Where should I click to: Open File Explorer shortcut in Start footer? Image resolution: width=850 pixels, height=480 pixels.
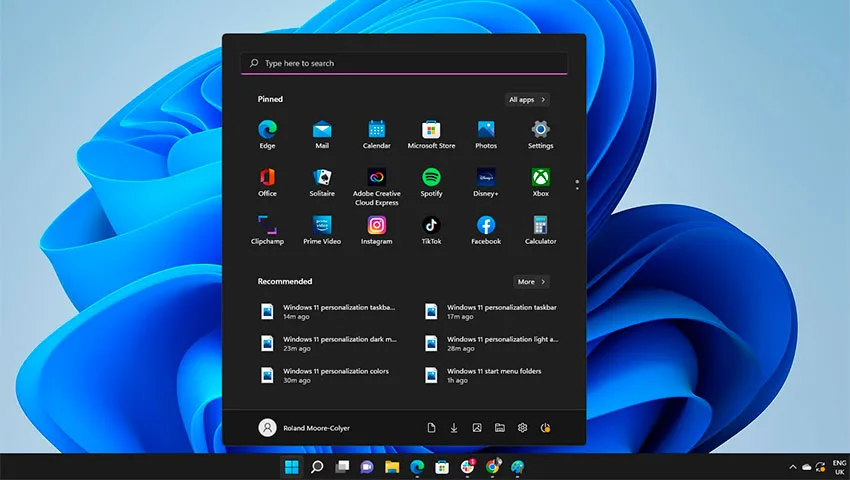point(500,428)
